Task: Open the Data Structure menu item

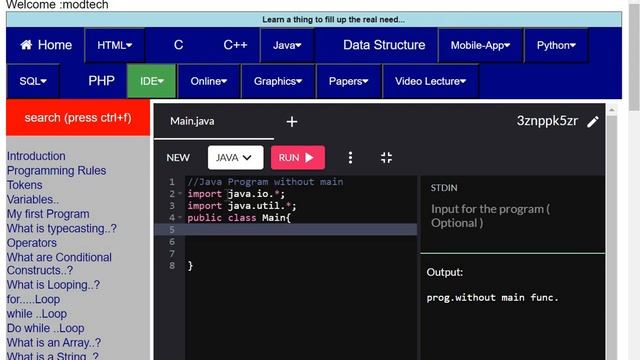Action: pyautogui.click(x=384, y=45)
